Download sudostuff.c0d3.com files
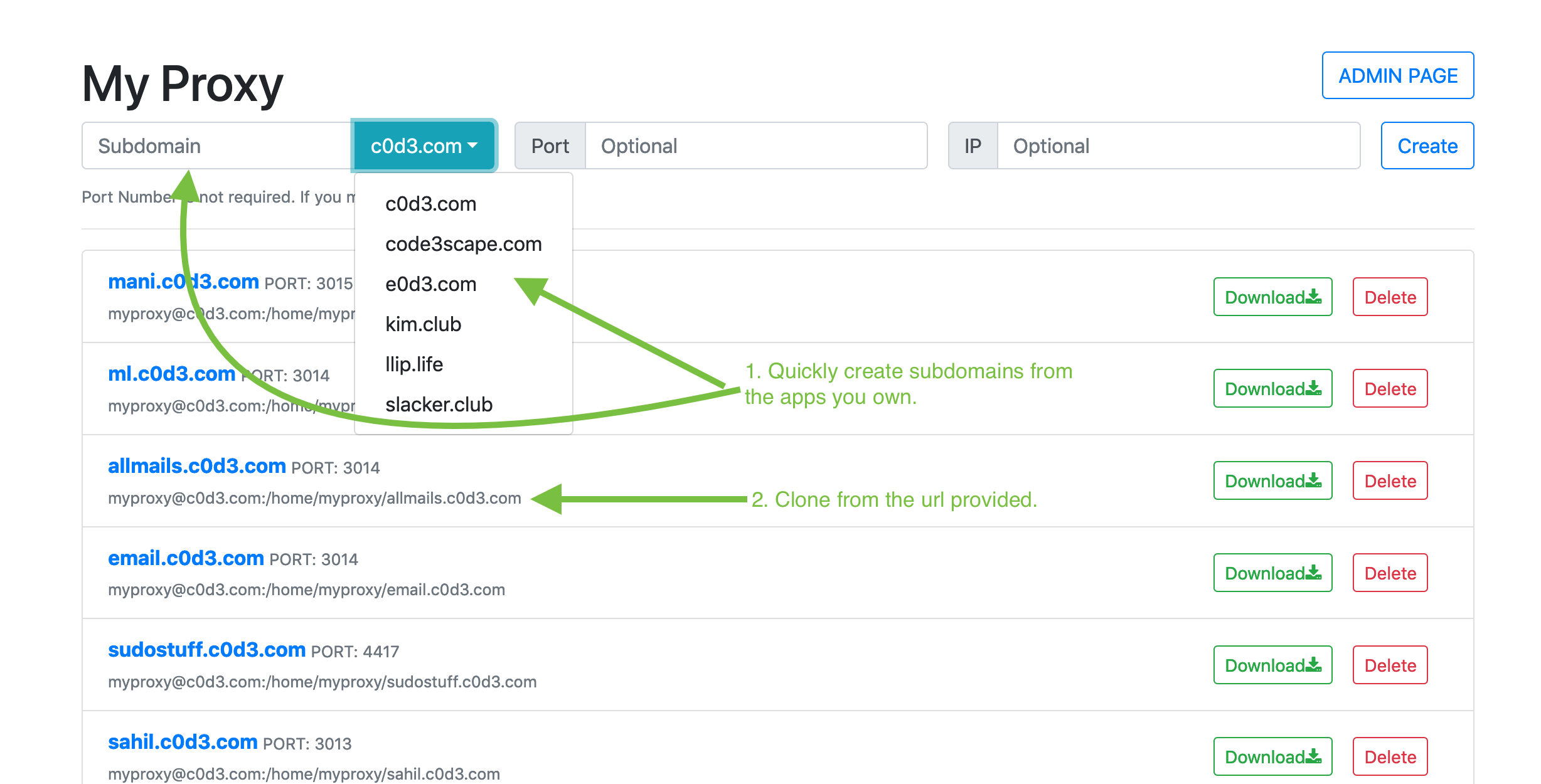 1272,665
